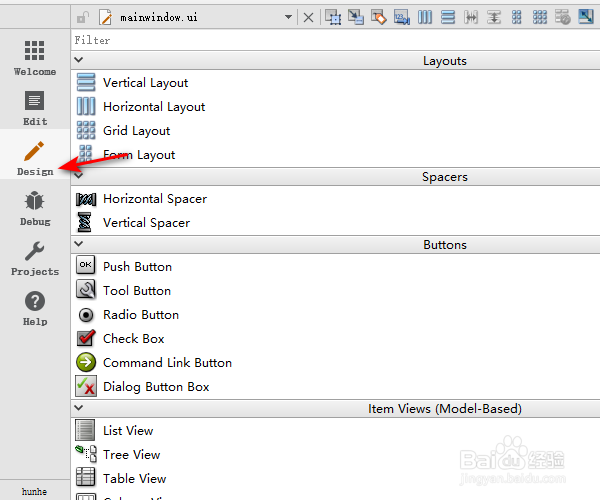Click the 'Horizontal Layout' text

[x=154, y=107]
